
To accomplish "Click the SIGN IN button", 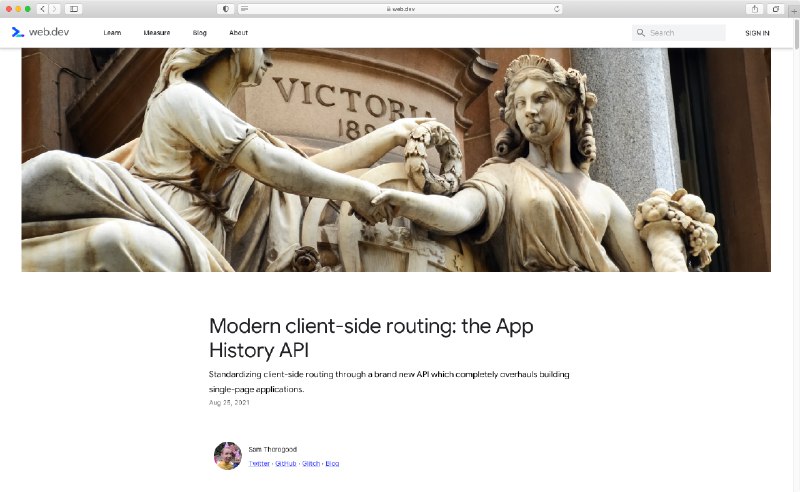I will (x=757, y=33).
